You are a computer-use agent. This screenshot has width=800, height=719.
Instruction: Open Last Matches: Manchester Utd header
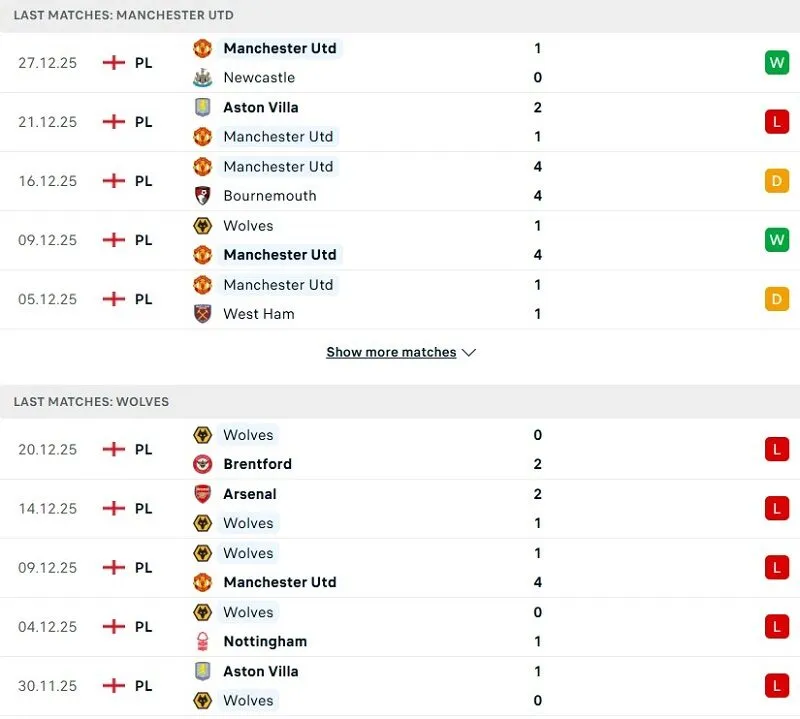pyautogui.click(x=124, y=15)
